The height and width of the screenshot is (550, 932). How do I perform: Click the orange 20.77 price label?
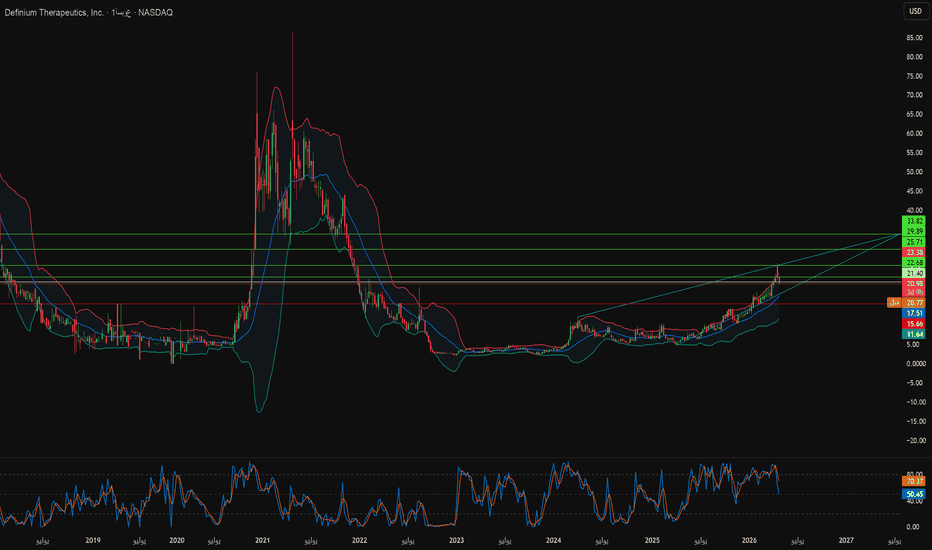[914, 303]
